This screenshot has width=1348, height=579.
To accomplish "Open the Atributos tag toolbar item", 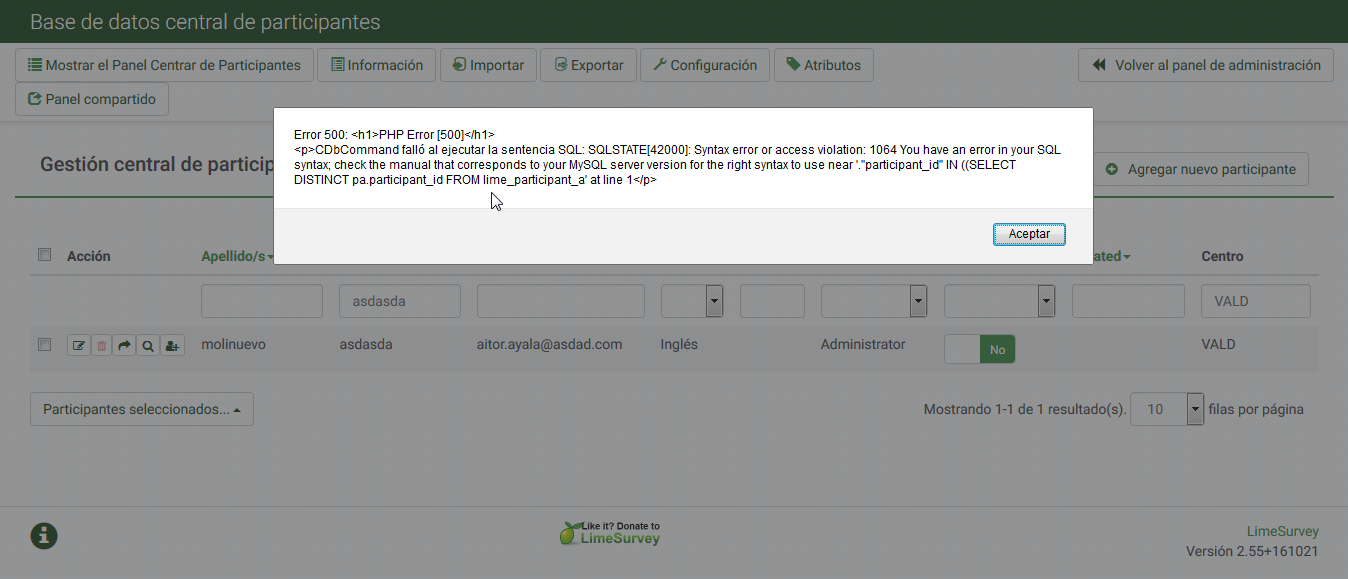I will (824, 65).
